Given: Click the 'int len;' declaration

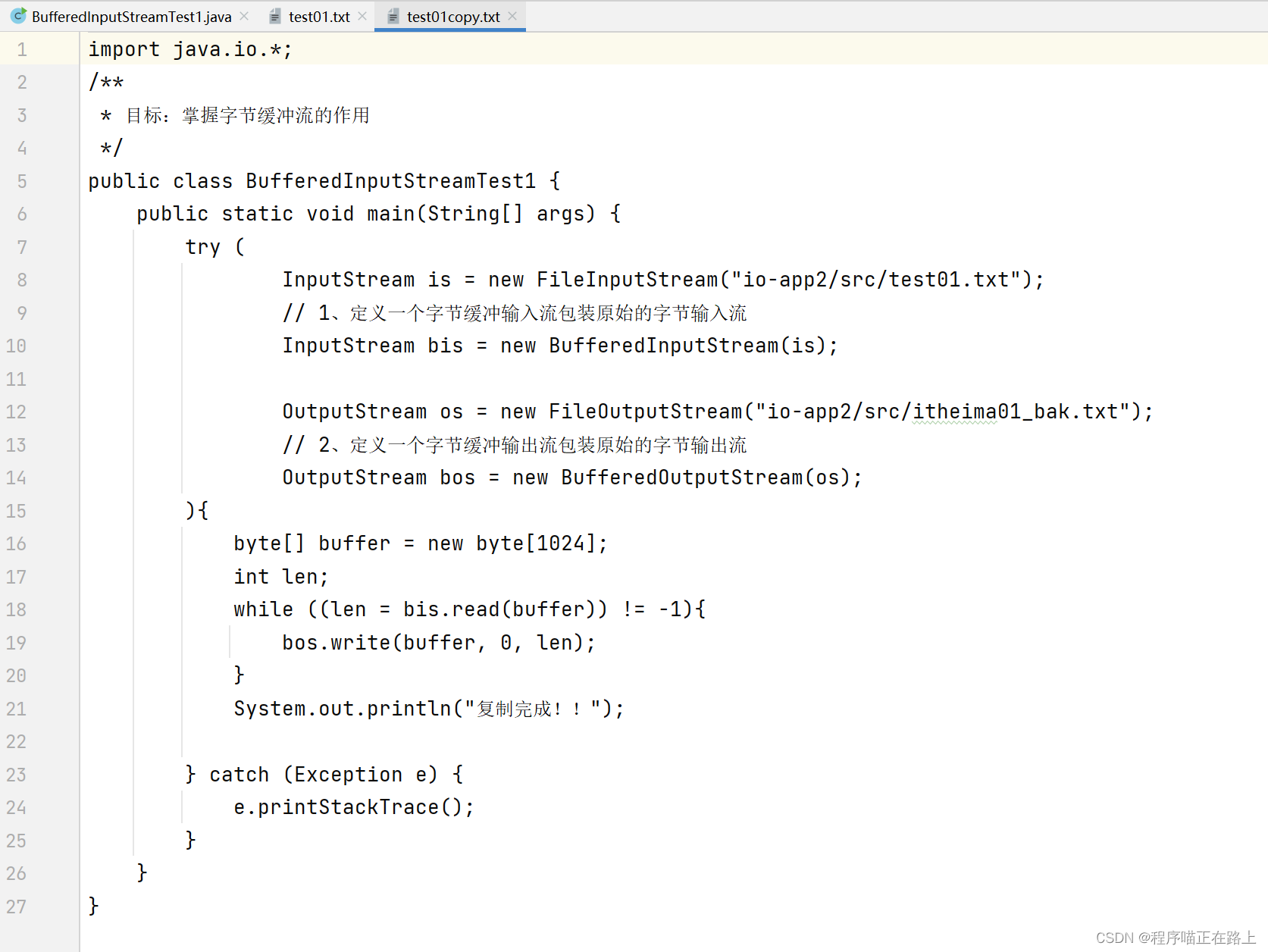Looking at the screenshot, I should click(x=281, y=577).
